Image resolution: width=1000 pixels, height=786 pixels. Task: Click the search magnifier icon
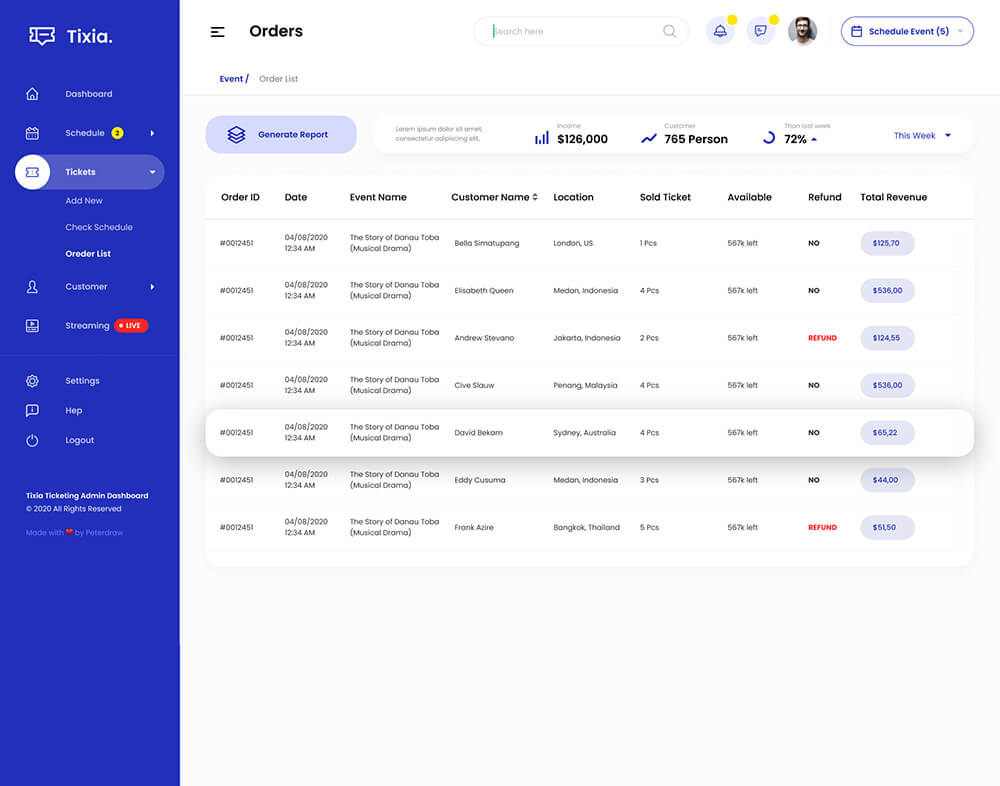tap(669, 31)
